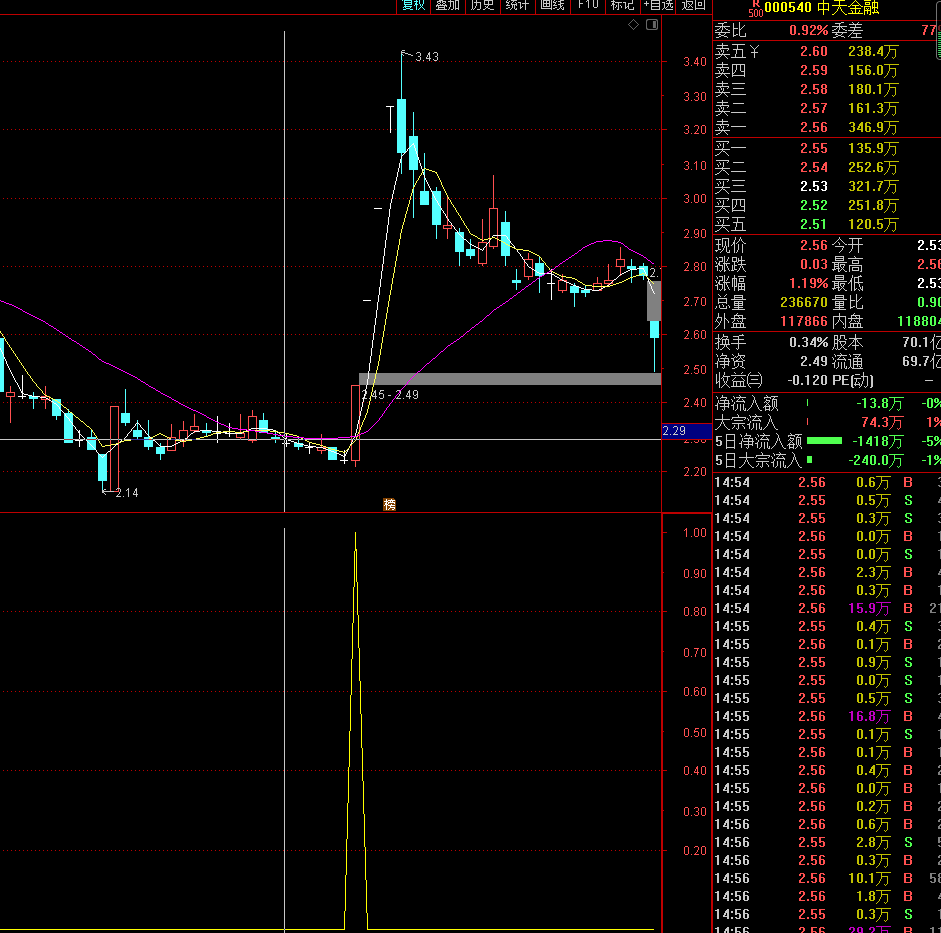941x933 pixels.
Task: Click the blue 2.29 price axis label
Action: [673, 431]
